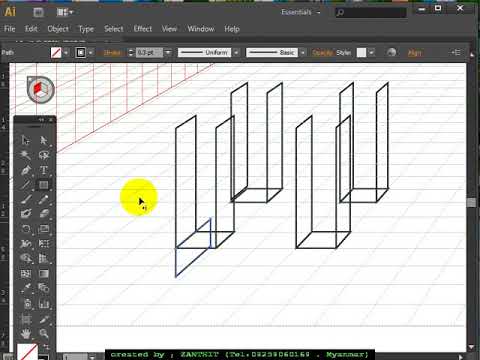Open the View menu
Viewport: 480px width, 360px height.
tap(169, 29)
